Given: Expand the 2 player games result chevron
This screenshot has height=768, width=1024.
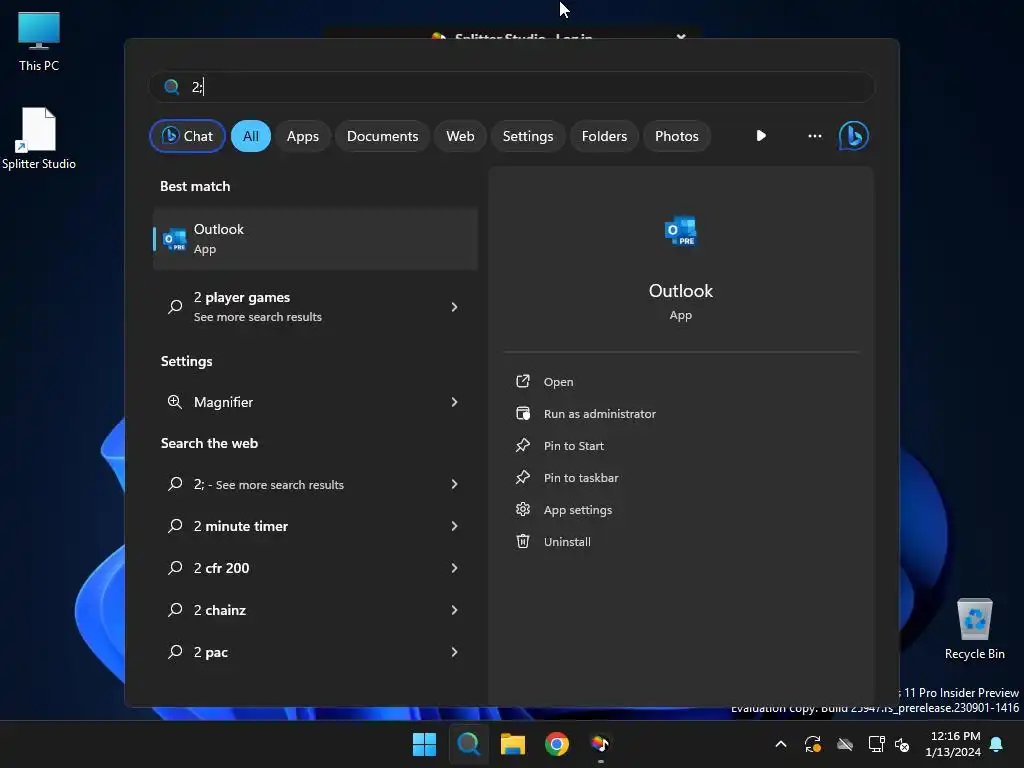Looking at the screenshot, I should click(455, 307).
